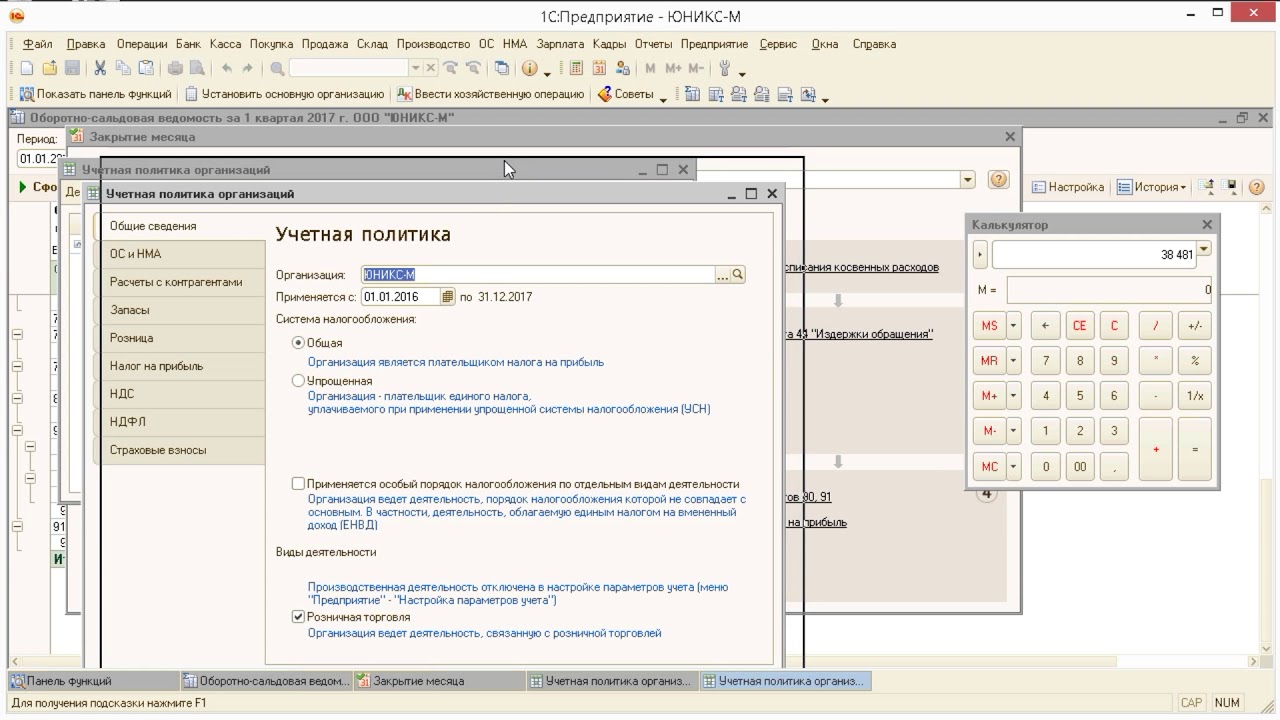Switch to the НДС tab
Viewport: 1280px width, 720px height.
click(x=180, y=394)
